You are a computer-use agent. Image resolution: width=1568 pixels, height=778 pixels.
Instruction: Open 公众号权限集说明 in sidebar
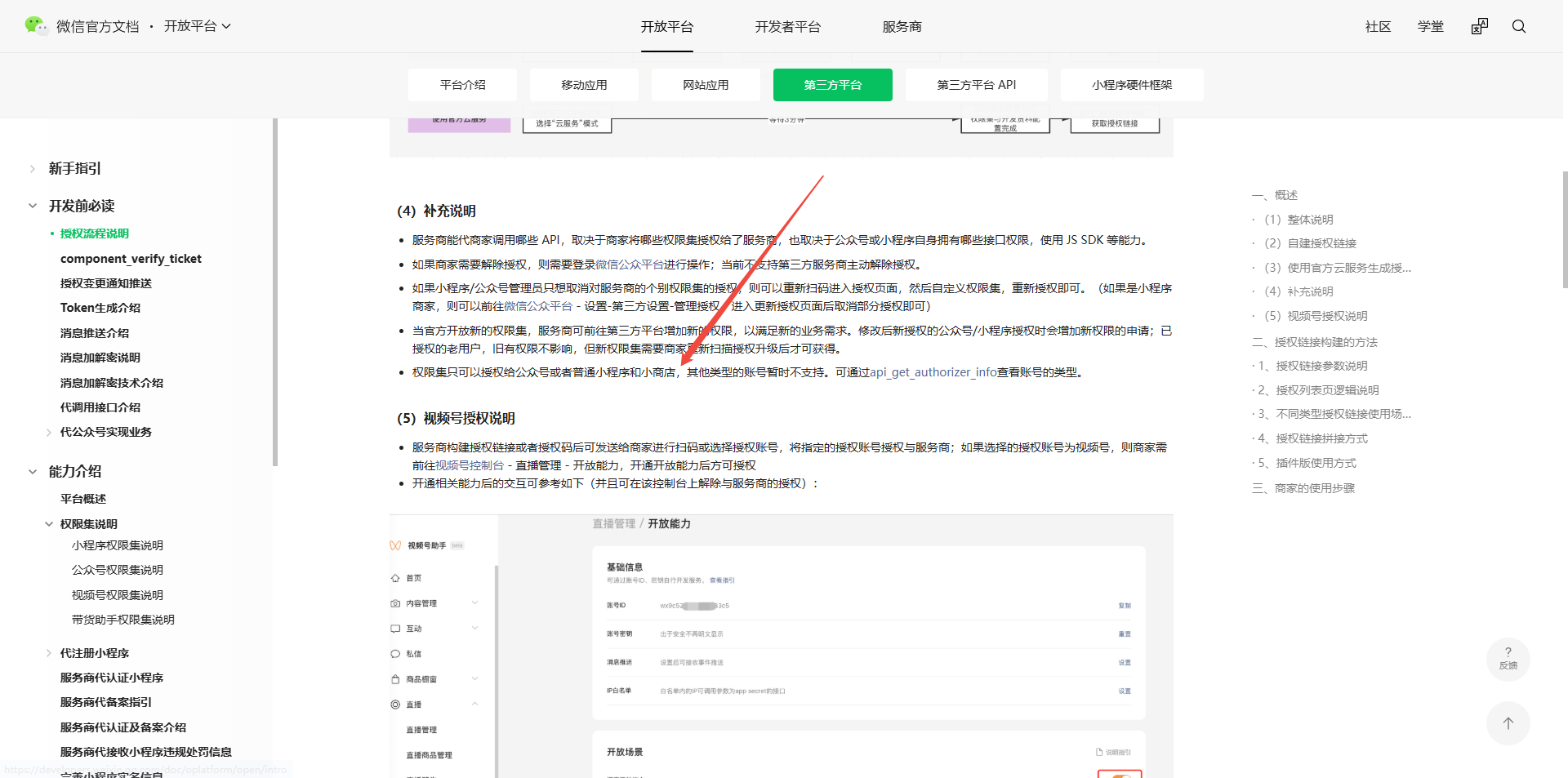pyautogui.click(x=118, y=570)
